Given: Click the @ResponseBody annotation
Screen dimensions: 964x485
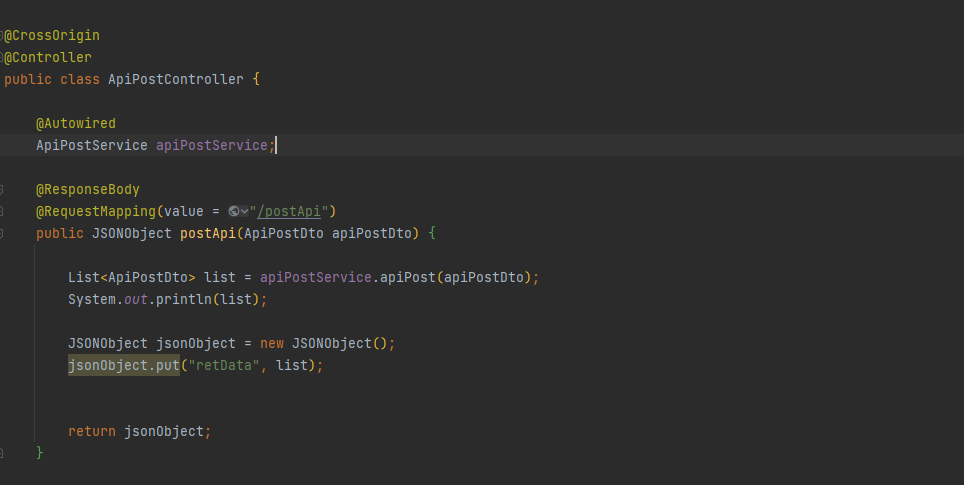Looking at the screenshot, I should coord(88,189).
